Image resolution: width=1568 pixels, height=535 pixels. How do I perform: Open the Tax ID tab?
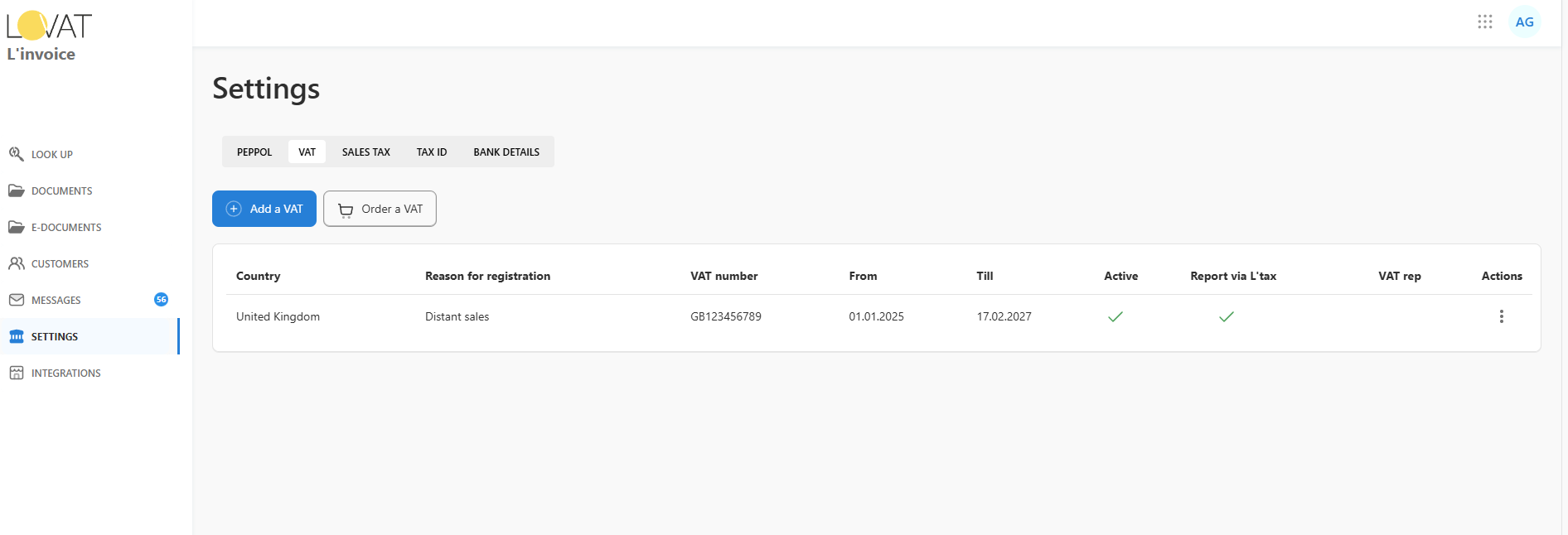pos(431,152)
